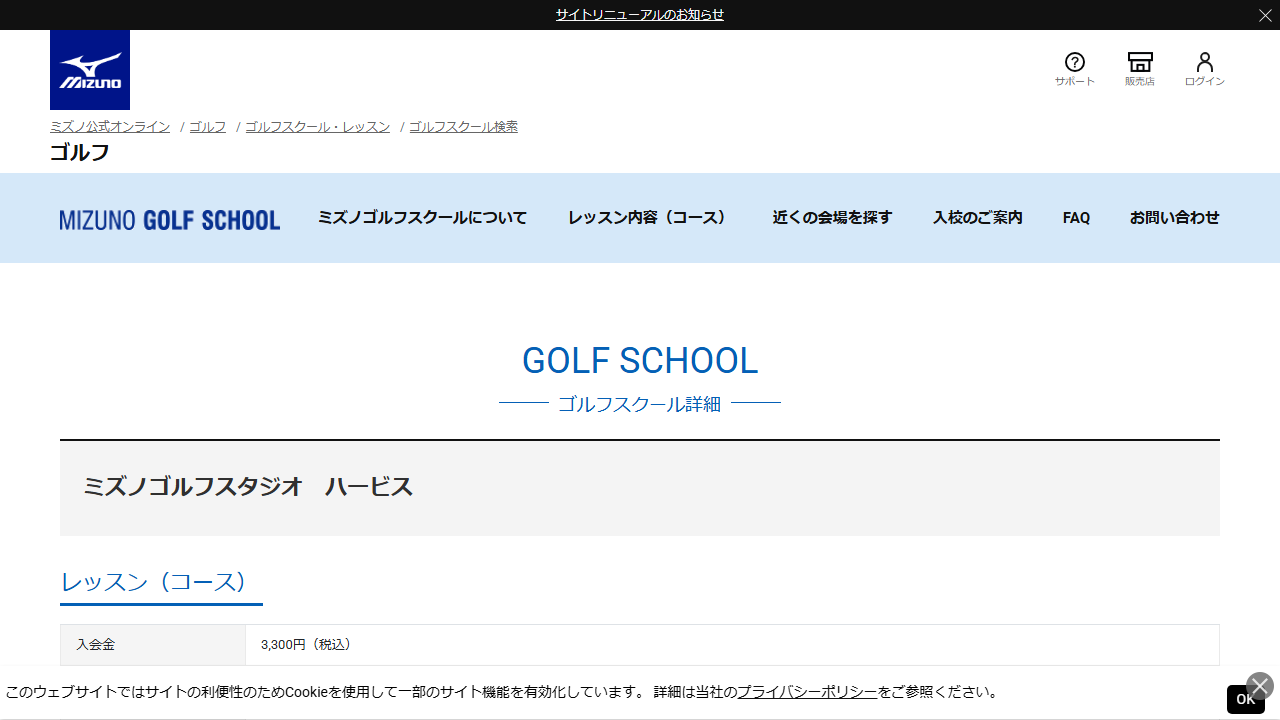Close the cookie notice with the round X
Viewport: 1280px width, 720px height.
1260,686
